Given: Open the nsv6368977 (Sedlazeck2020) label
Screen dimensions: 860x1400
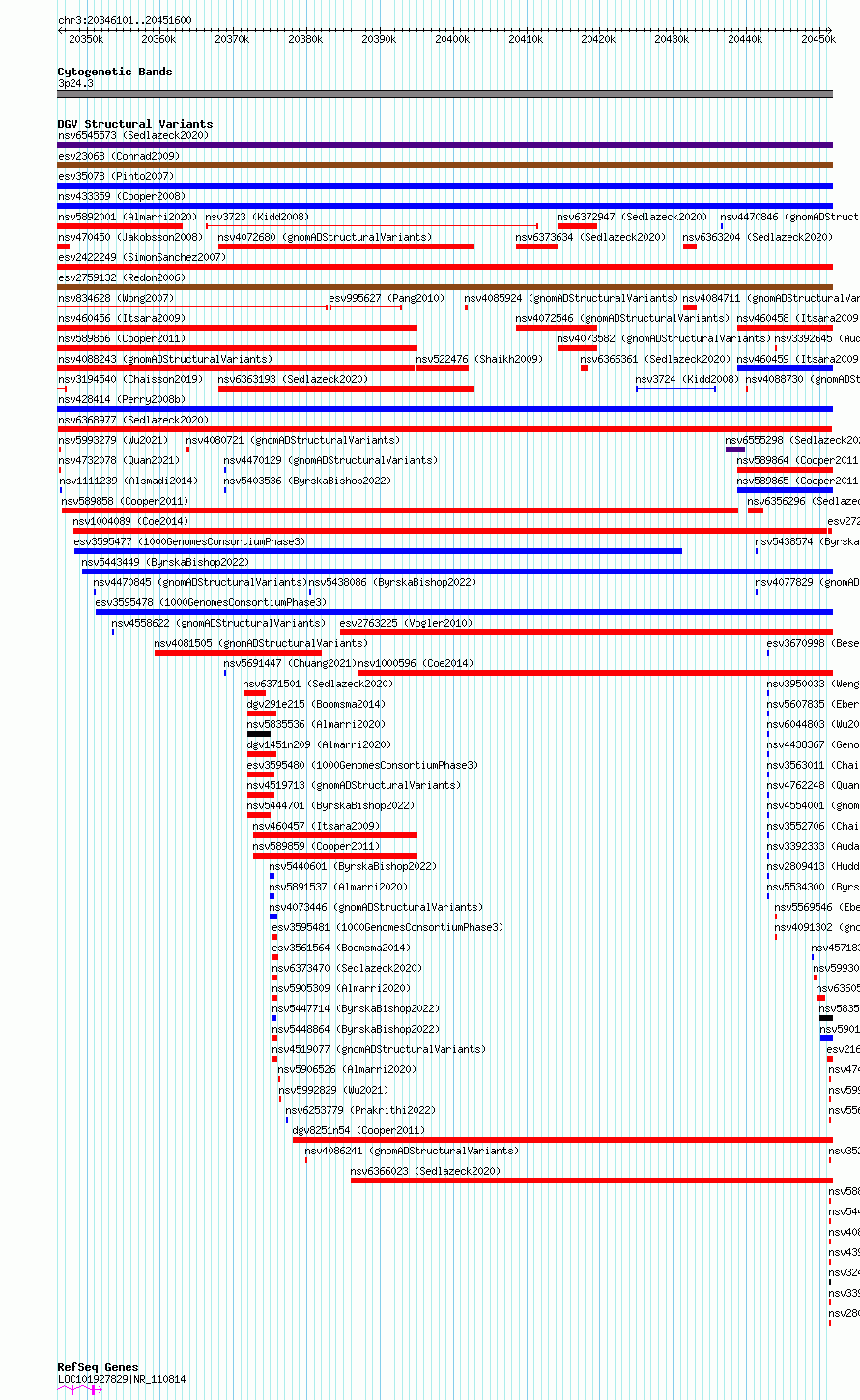Looking at the screenshot, I should [x=133, y=420].
